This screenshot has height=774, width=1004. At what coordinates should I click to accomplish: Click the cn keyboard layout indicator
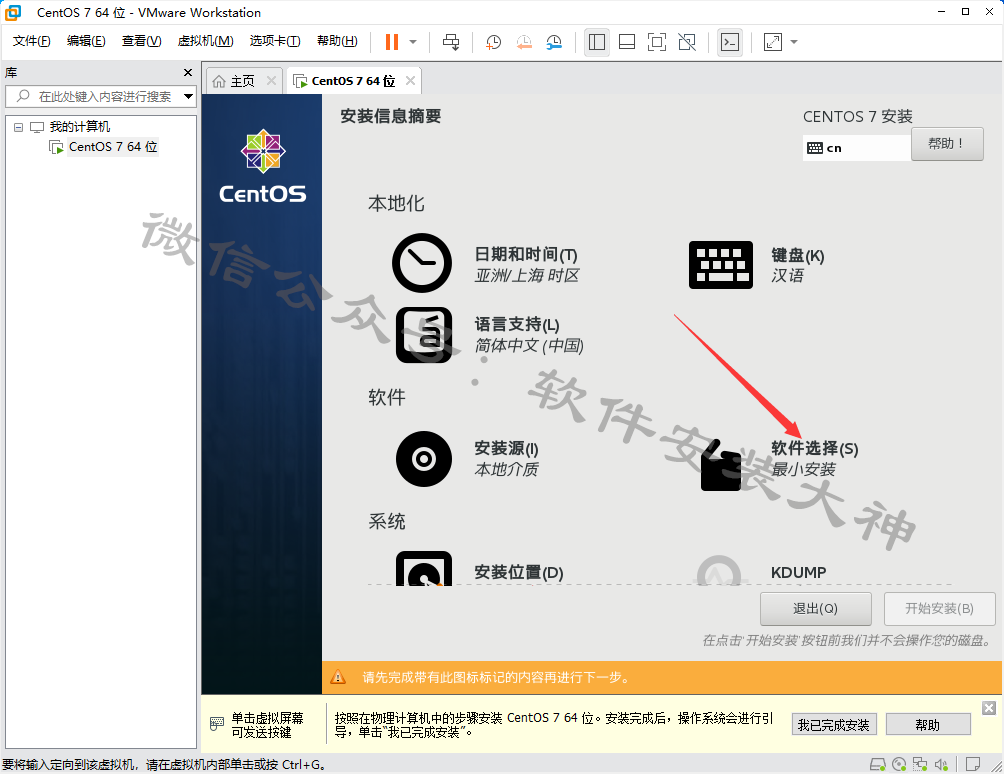(x=856, y=148)
